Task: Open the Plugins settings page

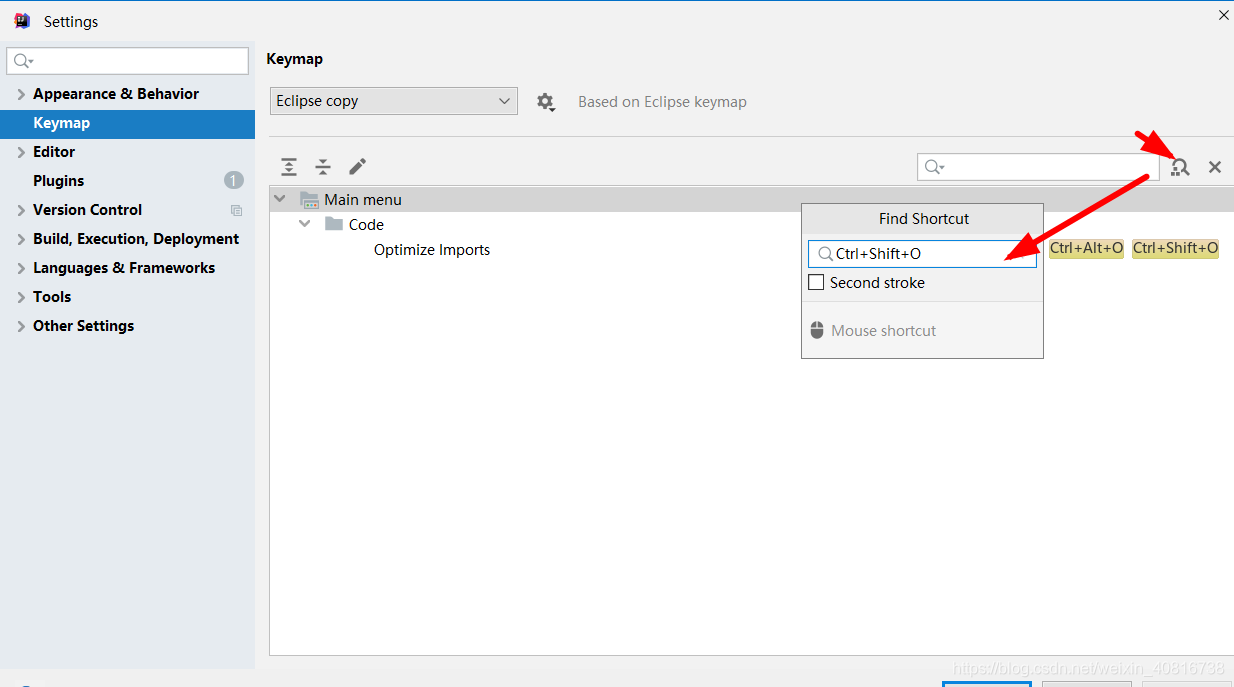Action: click(58, 181)
